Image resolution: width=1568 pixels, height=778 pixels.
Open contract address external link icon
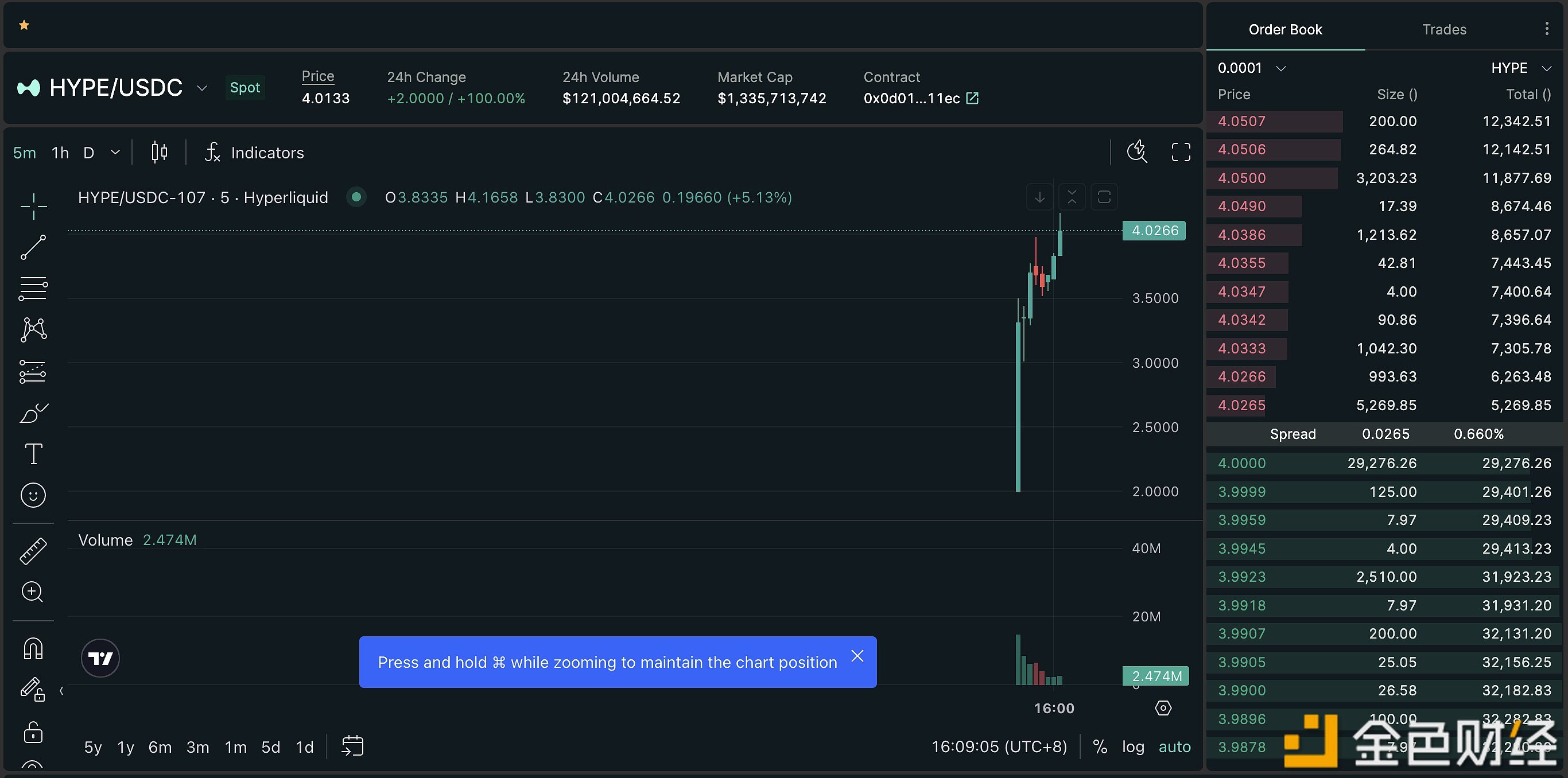point(973,98)
